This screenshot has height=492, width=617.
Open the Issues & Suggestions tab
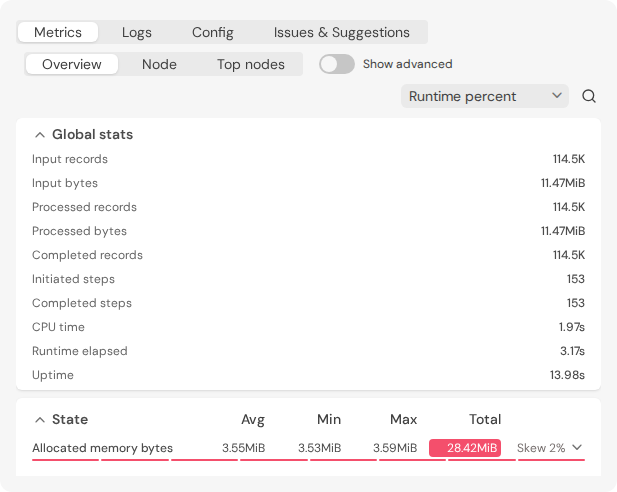tap(342, 32)
